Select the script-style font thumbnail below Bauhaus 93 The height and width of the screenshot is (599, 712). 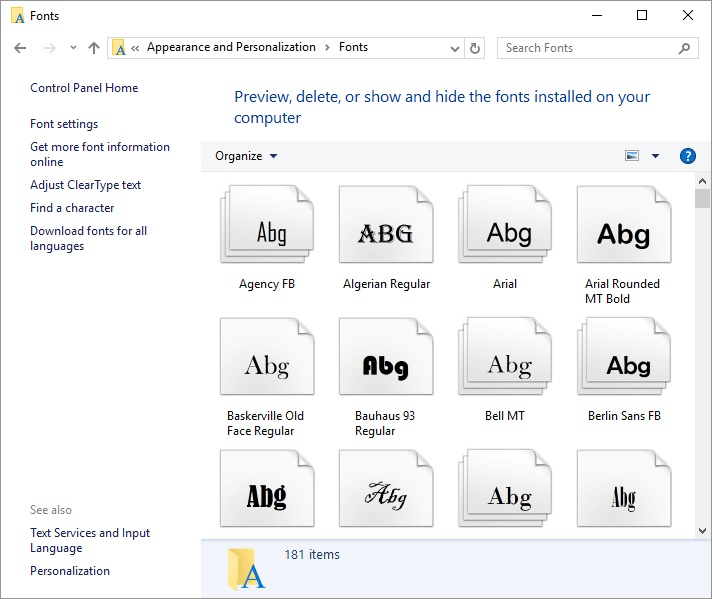click(x=386, y=488)
